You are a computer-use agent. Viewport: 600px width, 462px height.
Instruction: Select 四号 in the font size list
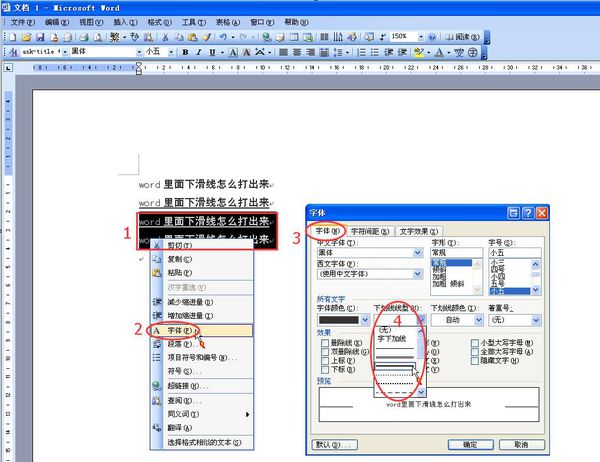click(498, 269)
